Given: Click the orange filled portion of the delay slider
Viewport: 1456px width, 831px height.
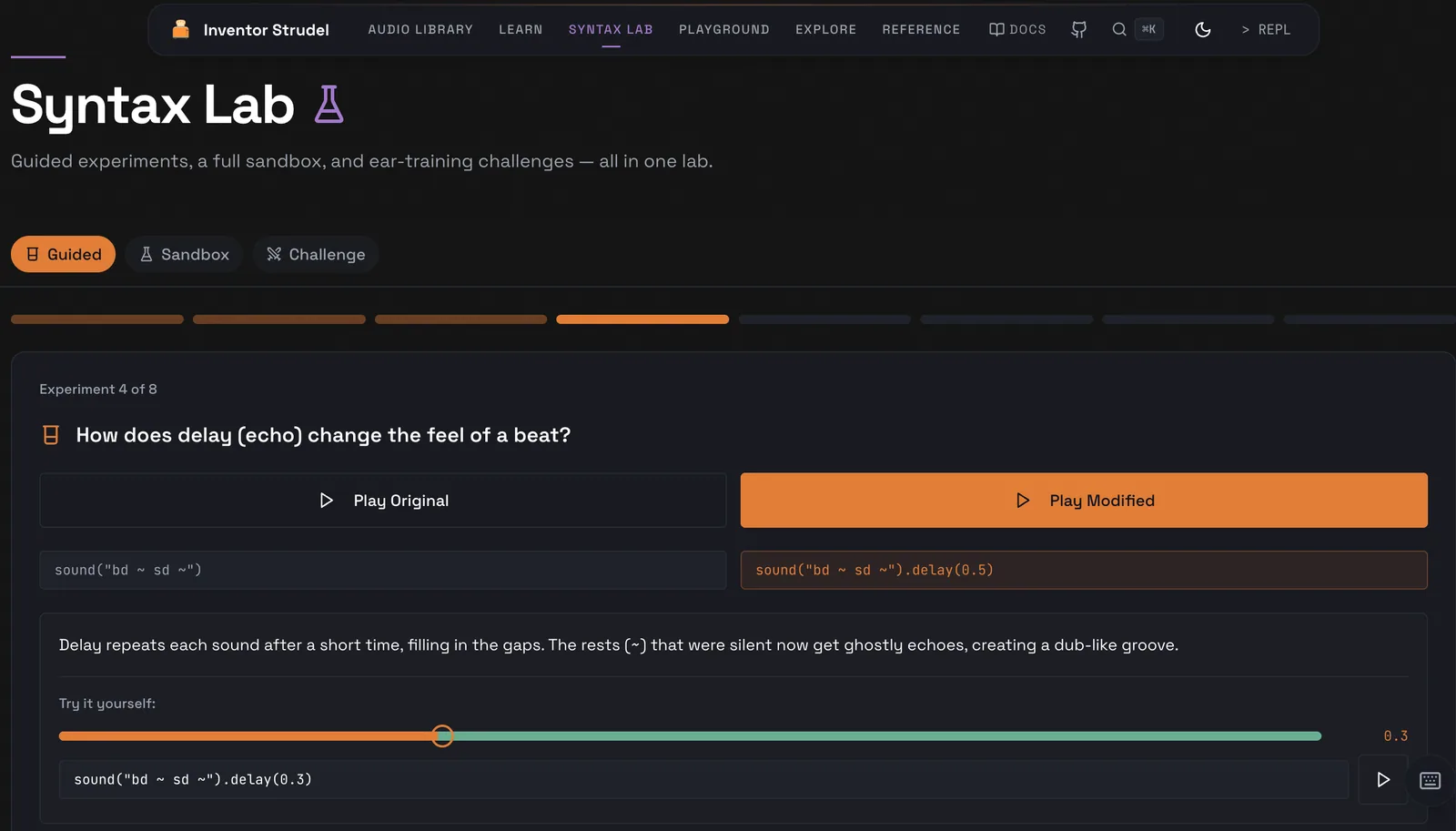Looking at the screenshot, I should 246,735.
